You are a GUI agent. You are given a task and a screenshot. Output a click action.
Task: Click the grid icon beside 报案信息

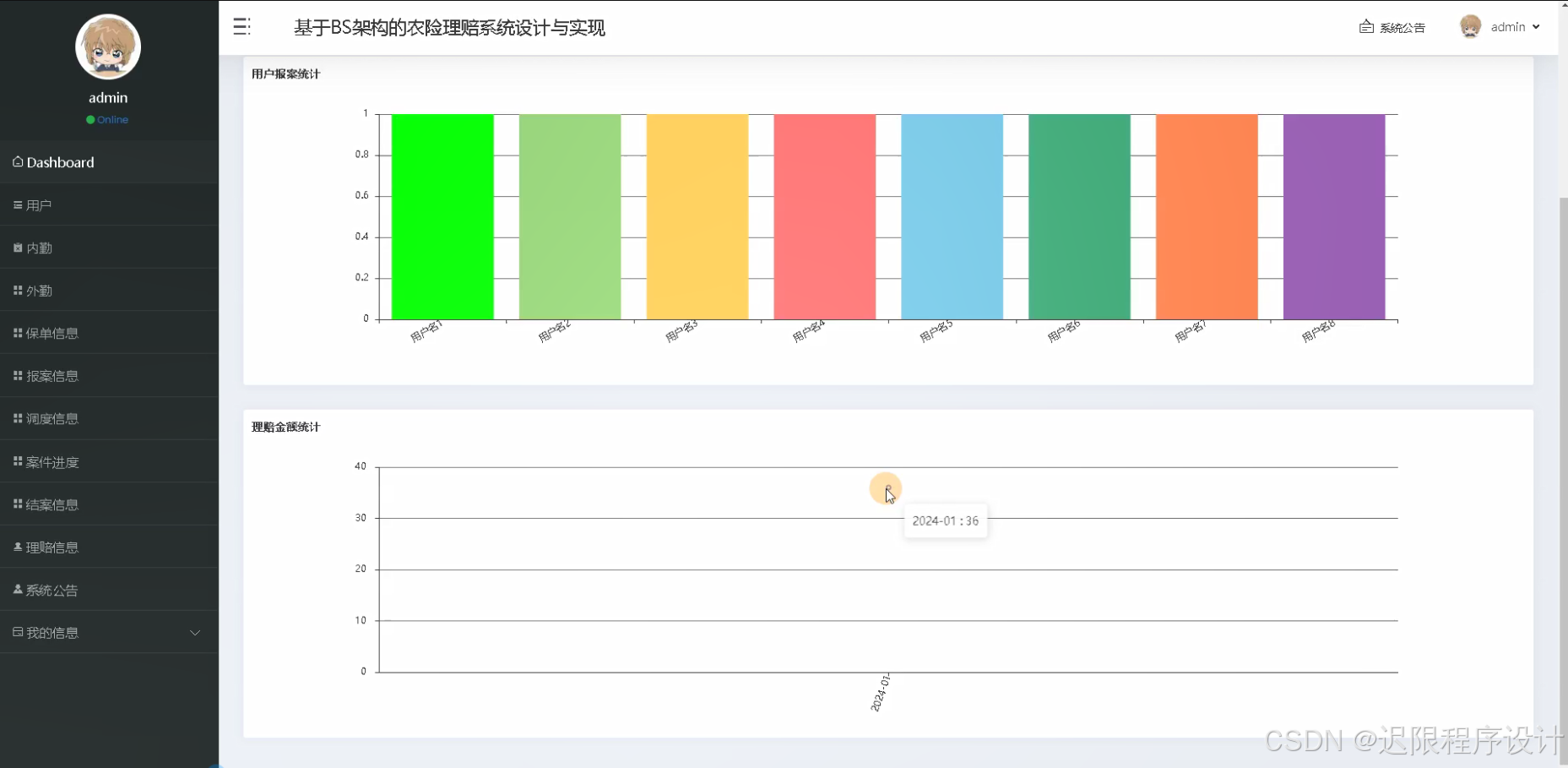pos(18,376)
